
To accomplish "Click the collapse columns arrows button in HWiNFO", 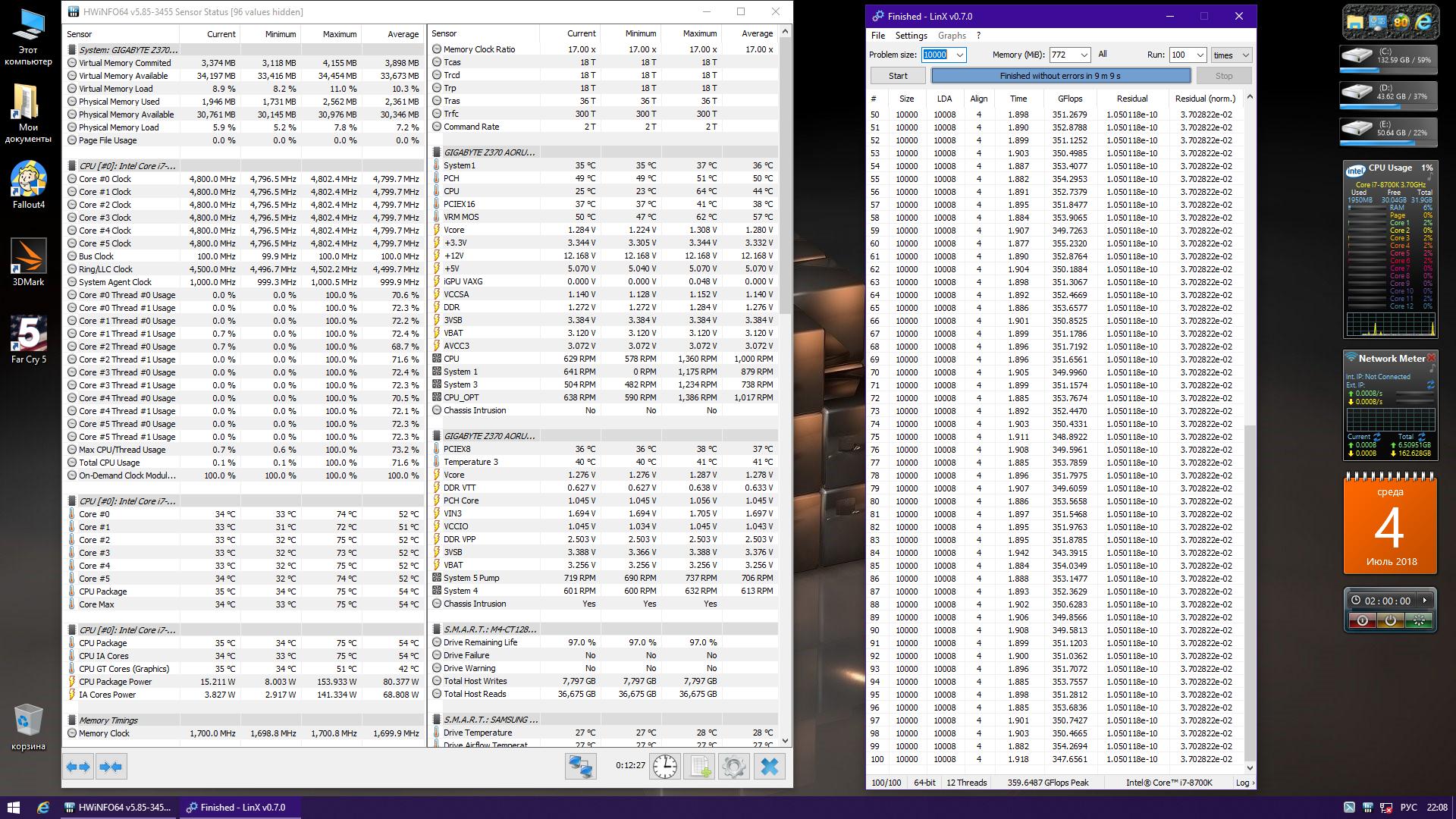I will (x=111, y=767).
